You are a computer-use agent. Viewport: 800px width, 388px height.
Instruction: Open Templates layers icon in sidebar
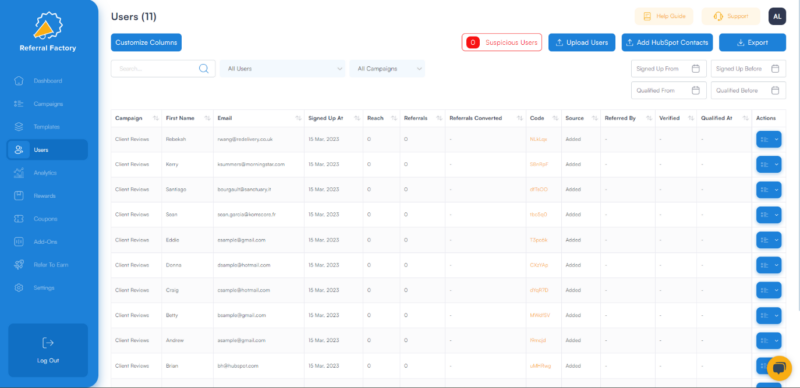point(19,127)
